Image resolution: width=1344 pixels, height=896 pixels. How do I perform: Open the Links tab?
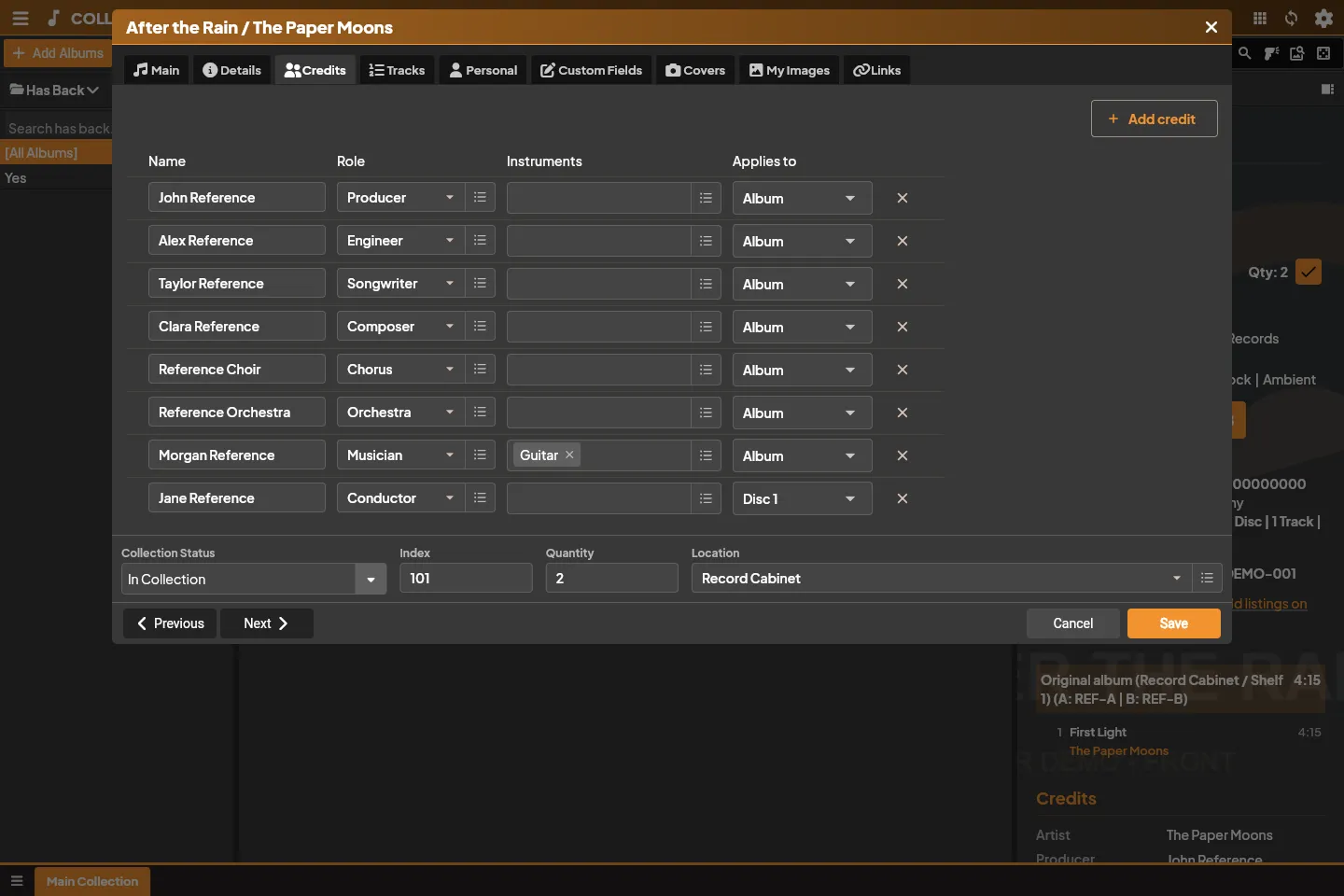pos(877,70)
